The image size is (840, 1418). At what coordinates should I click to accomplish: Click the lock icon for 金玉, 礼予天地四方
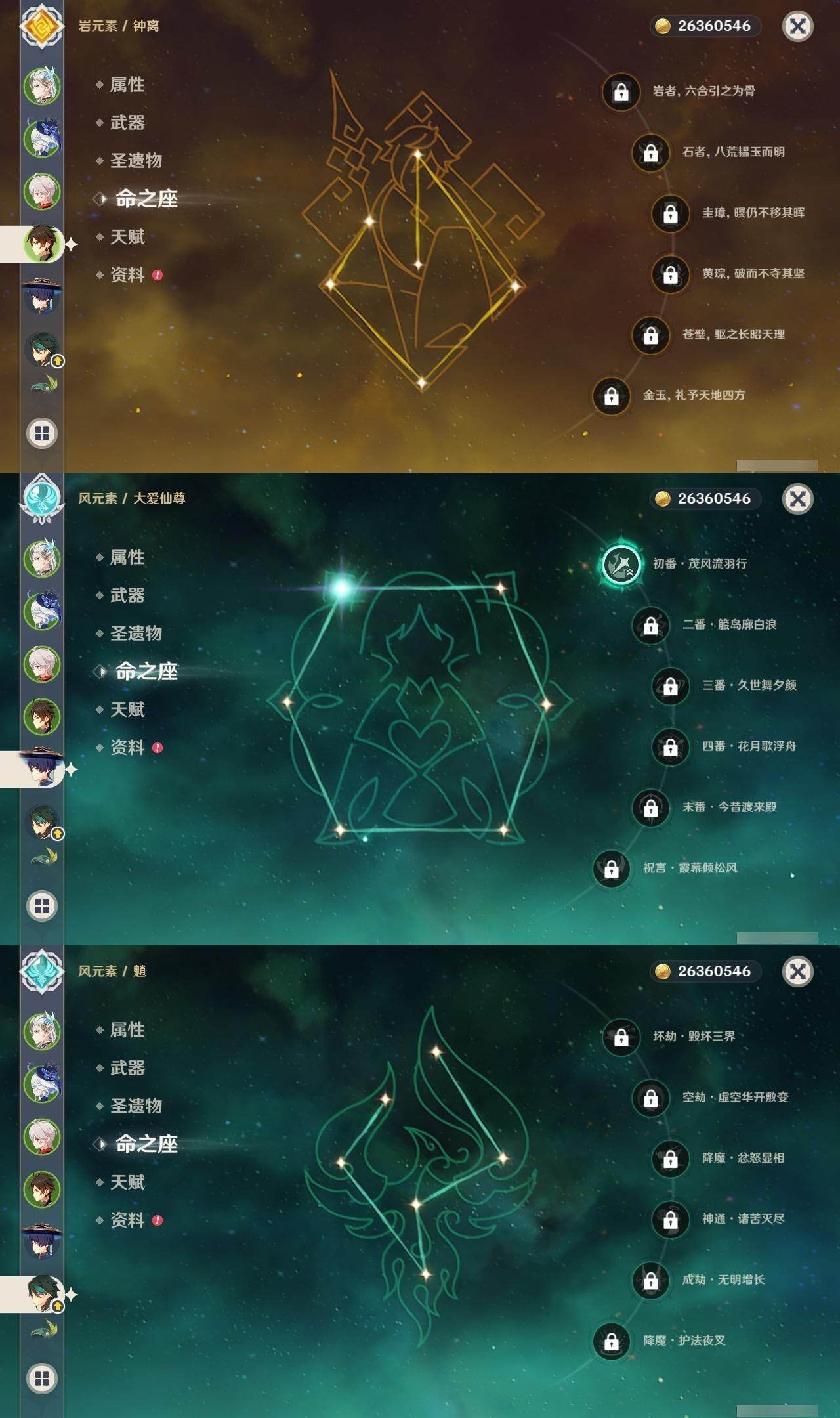click(611, 396)
